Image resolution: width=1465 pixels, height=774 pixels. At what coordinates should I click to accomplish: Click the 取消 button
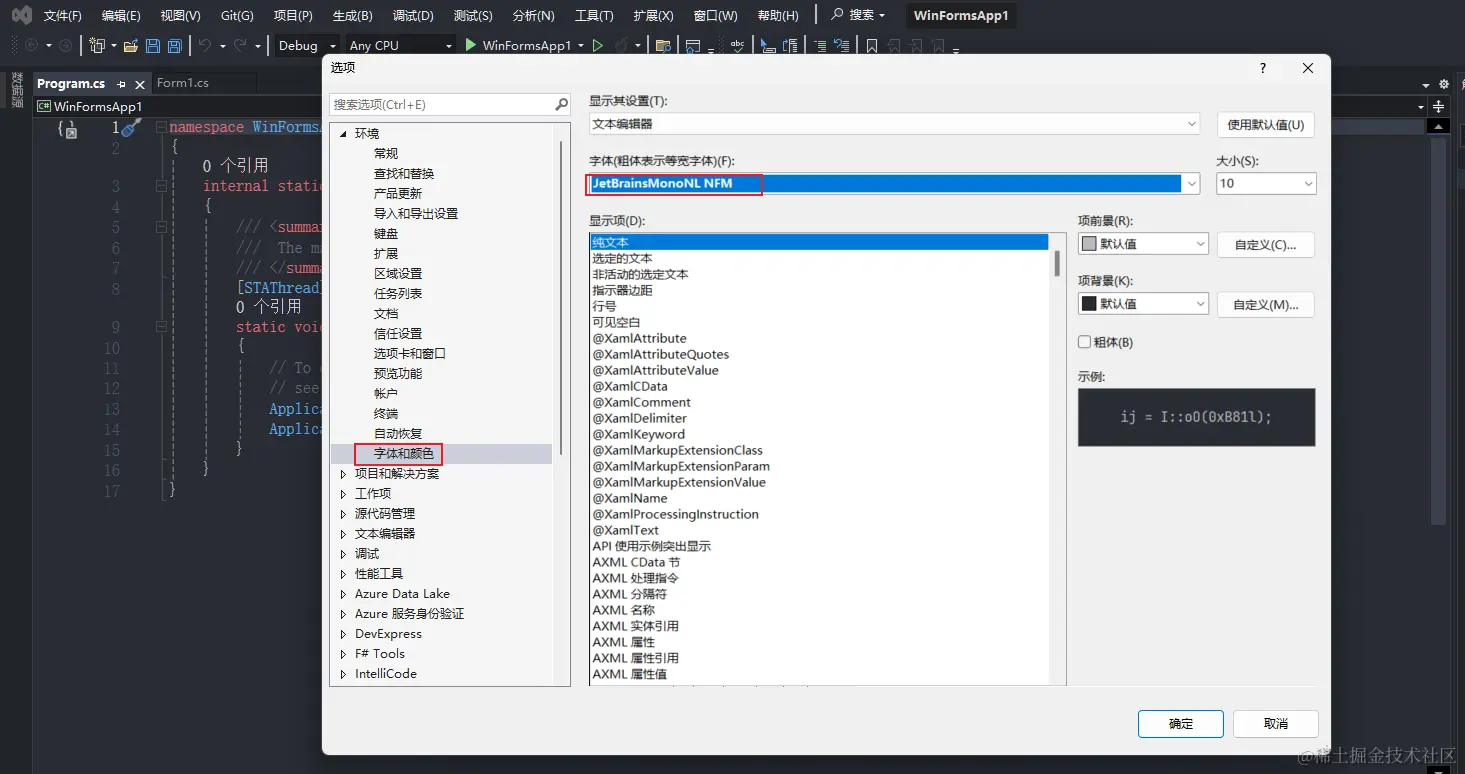(x=1276, y=724)
